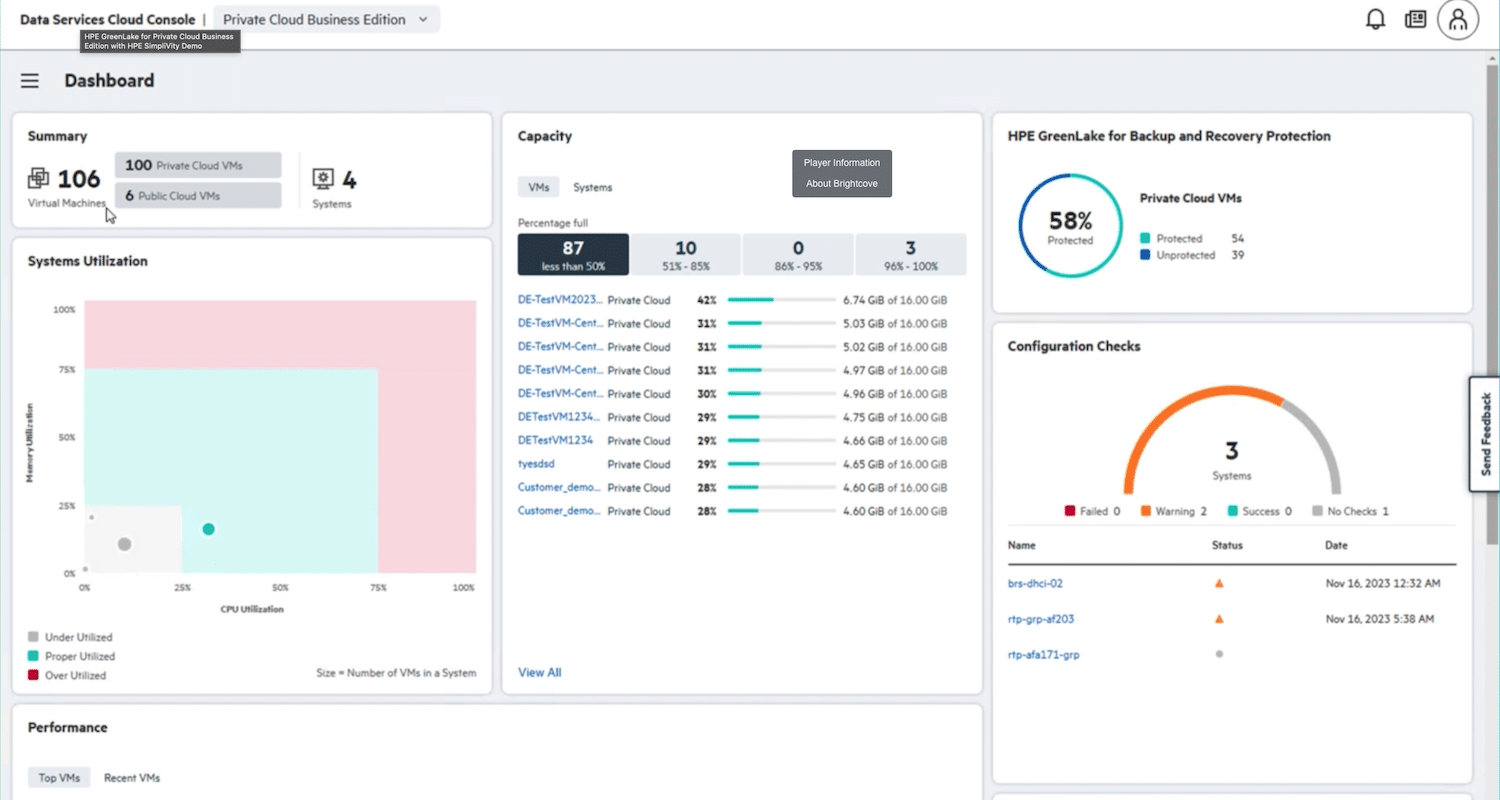Screen dimensions: 1500x800
Task: Click the Status column header
Action: 1227,545
